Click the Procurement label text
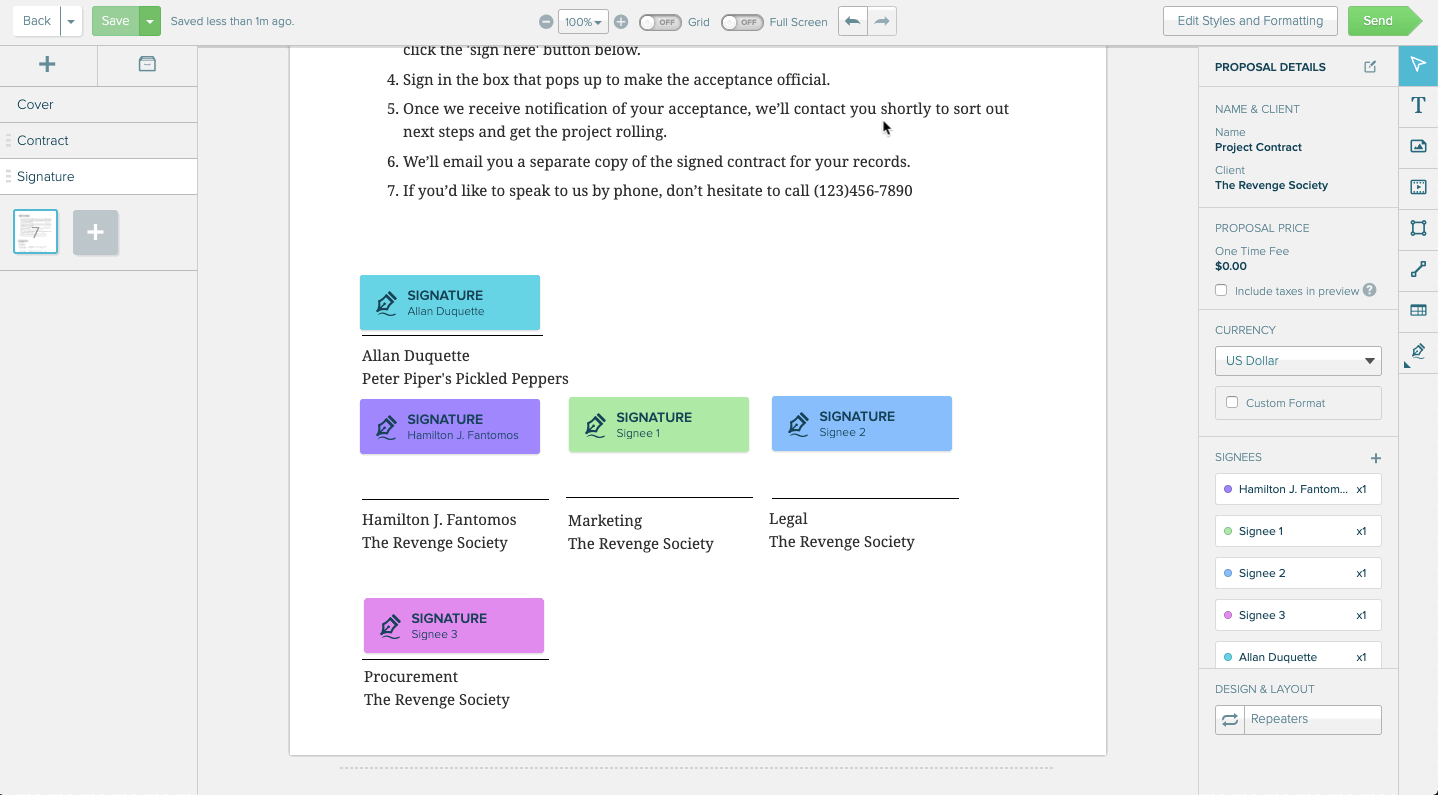The height and width of the screenshot is (795, 1438). pyautogui.click(x=411, y=677)
